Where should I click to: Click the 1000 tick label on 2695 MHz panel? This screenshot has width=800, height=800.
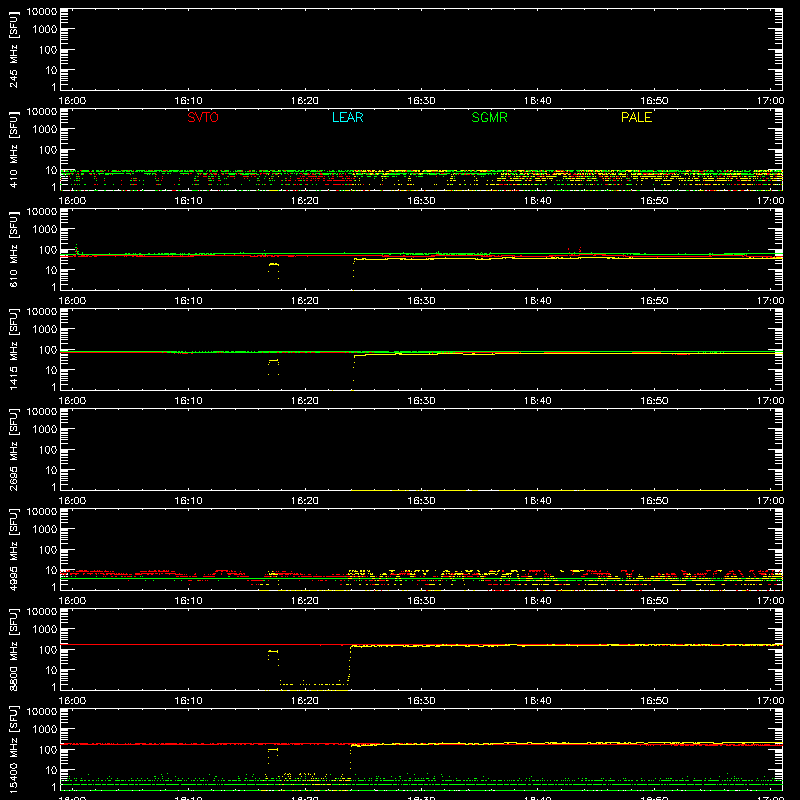(45, 430)
